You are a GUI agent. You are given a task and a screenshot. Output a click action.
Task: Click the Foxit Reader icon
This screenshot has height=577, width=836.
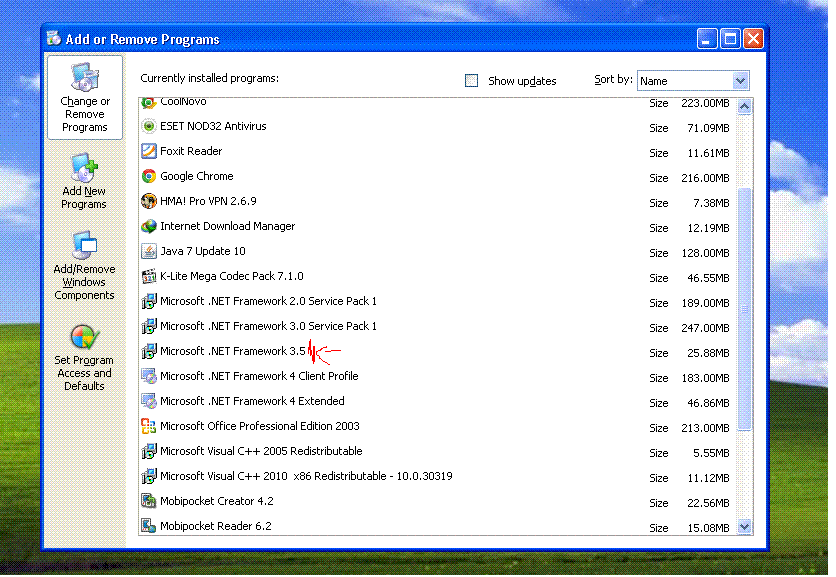click(149, 151)
